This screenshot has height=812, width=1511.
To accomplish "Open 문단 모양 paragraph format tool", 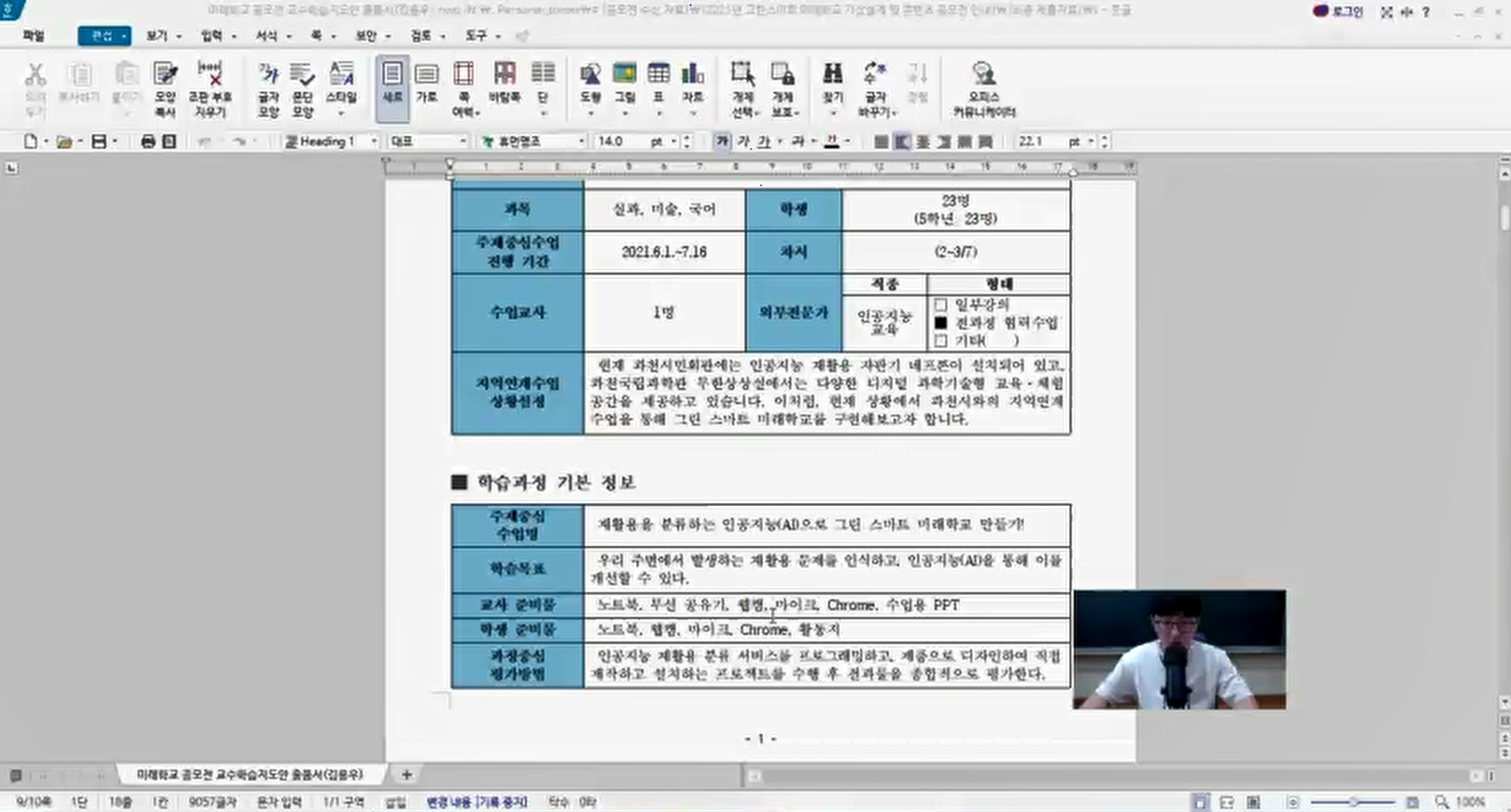I will 302,89.
